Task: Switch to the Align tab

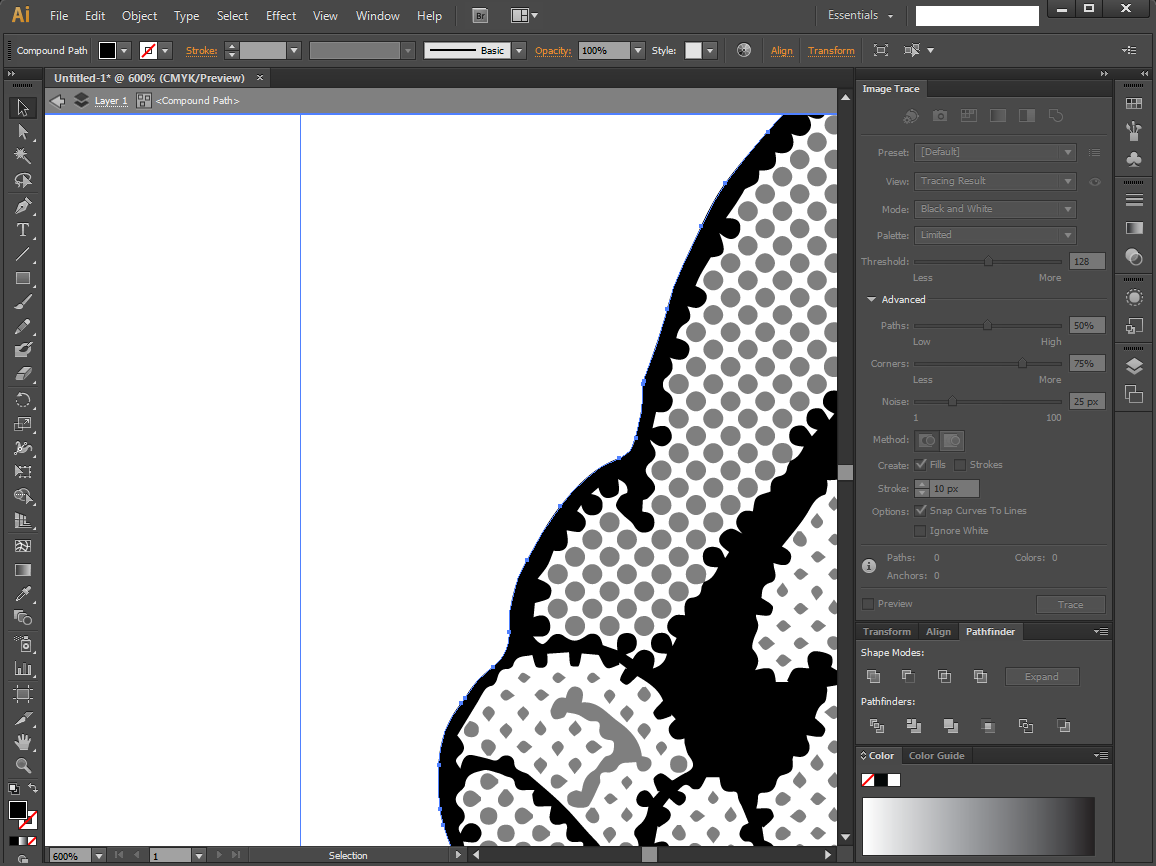Action: coord(938,632)
